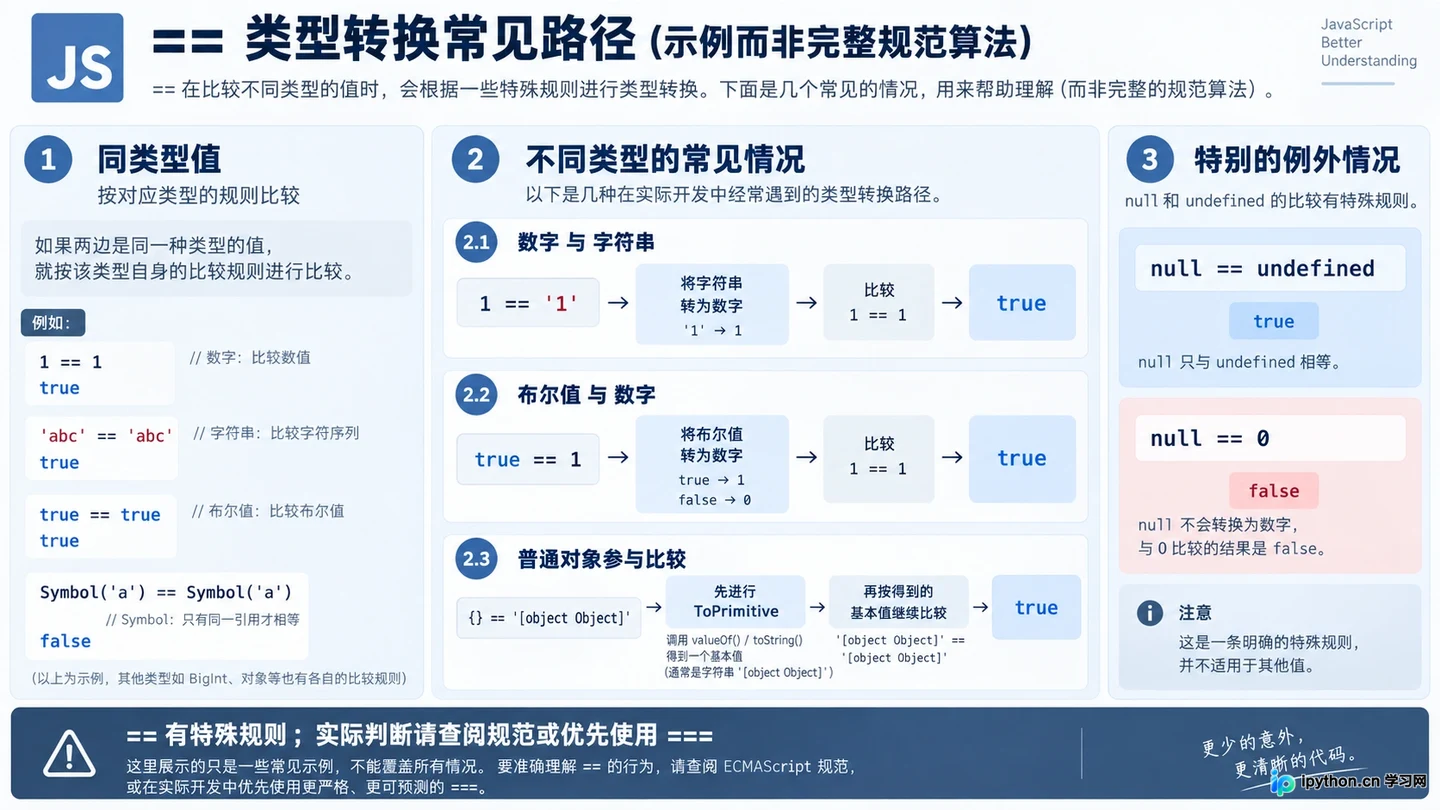
Task: Click the "例如:" label
Action: coord(53,322)
